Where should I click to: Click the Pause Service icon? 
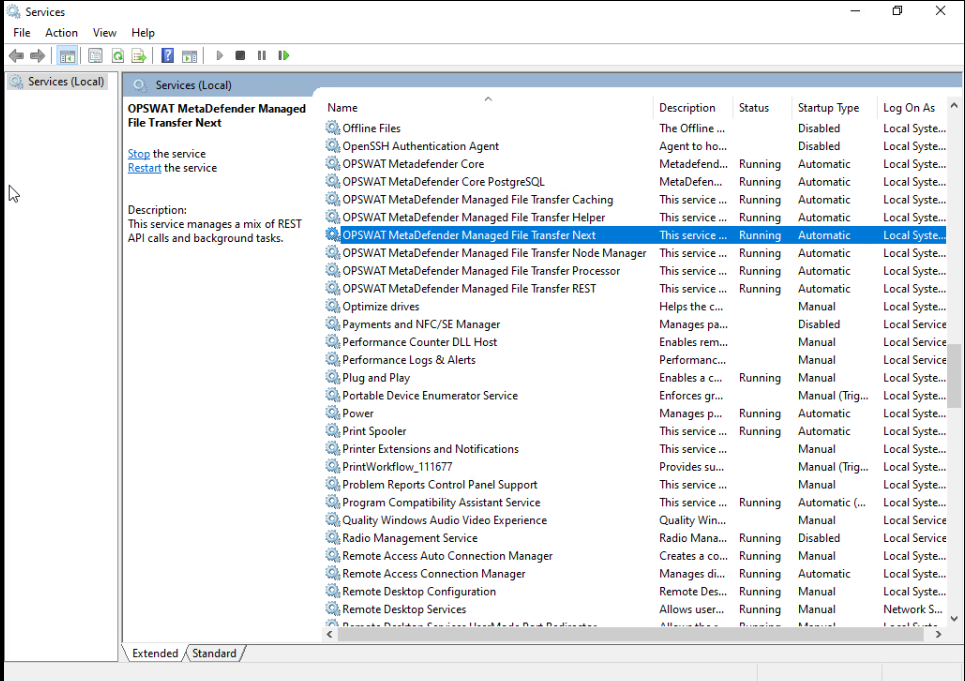(262, 56)
